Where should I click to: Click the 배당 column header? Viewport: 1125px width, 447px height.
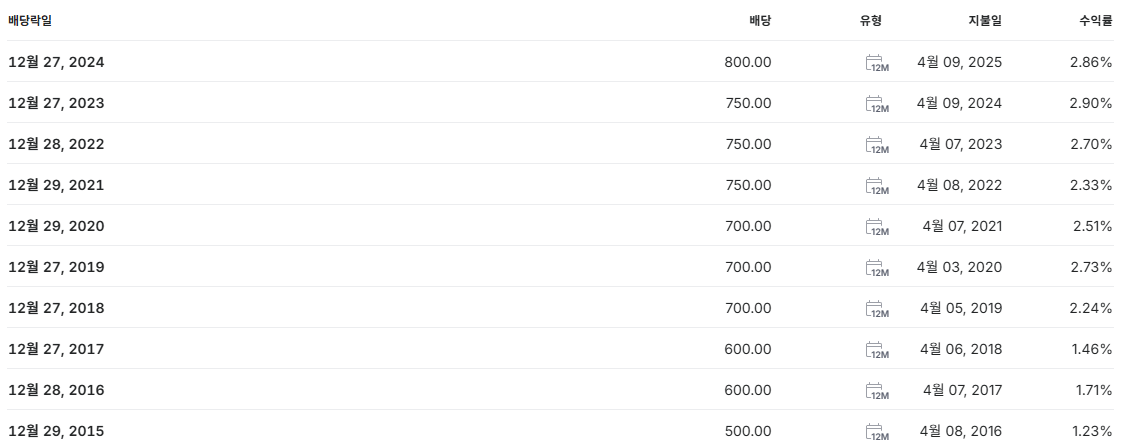[761, 21]
